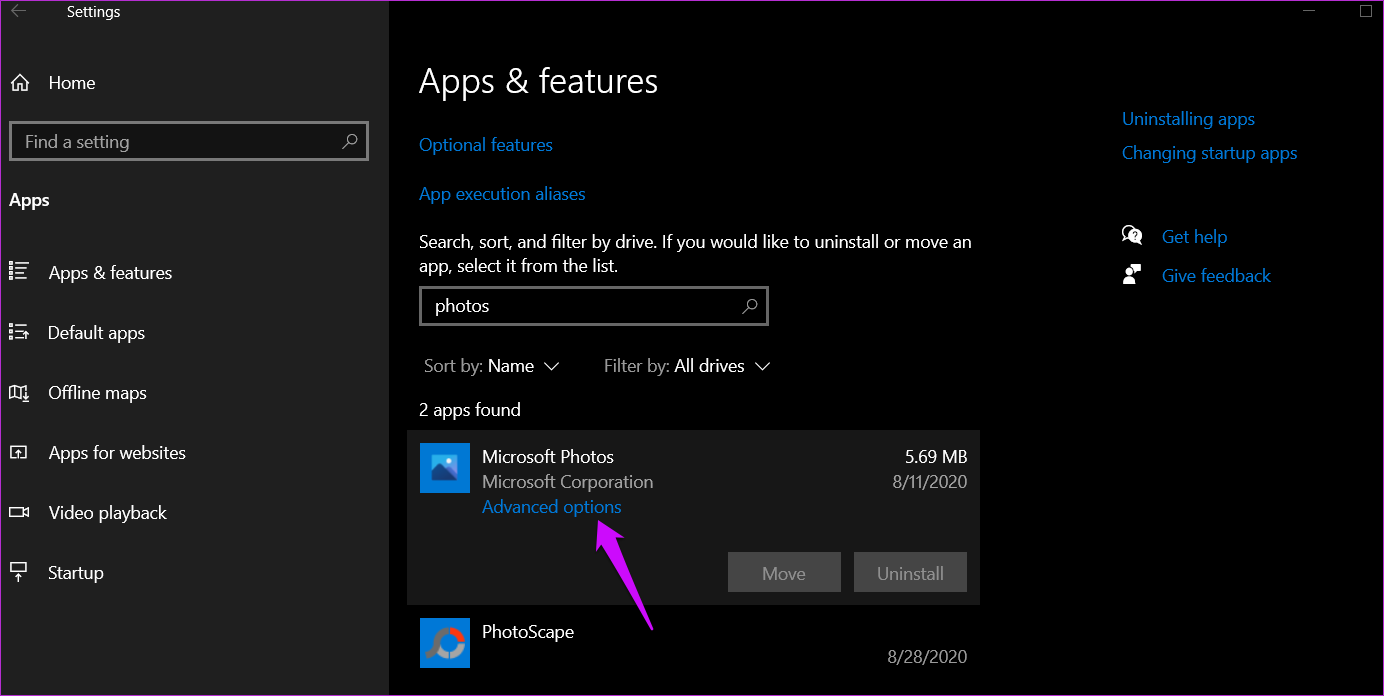The width and height of the screenshot is (1384, 696).
Task: Click the 5.69 MB size value
Action: (936, 457)
